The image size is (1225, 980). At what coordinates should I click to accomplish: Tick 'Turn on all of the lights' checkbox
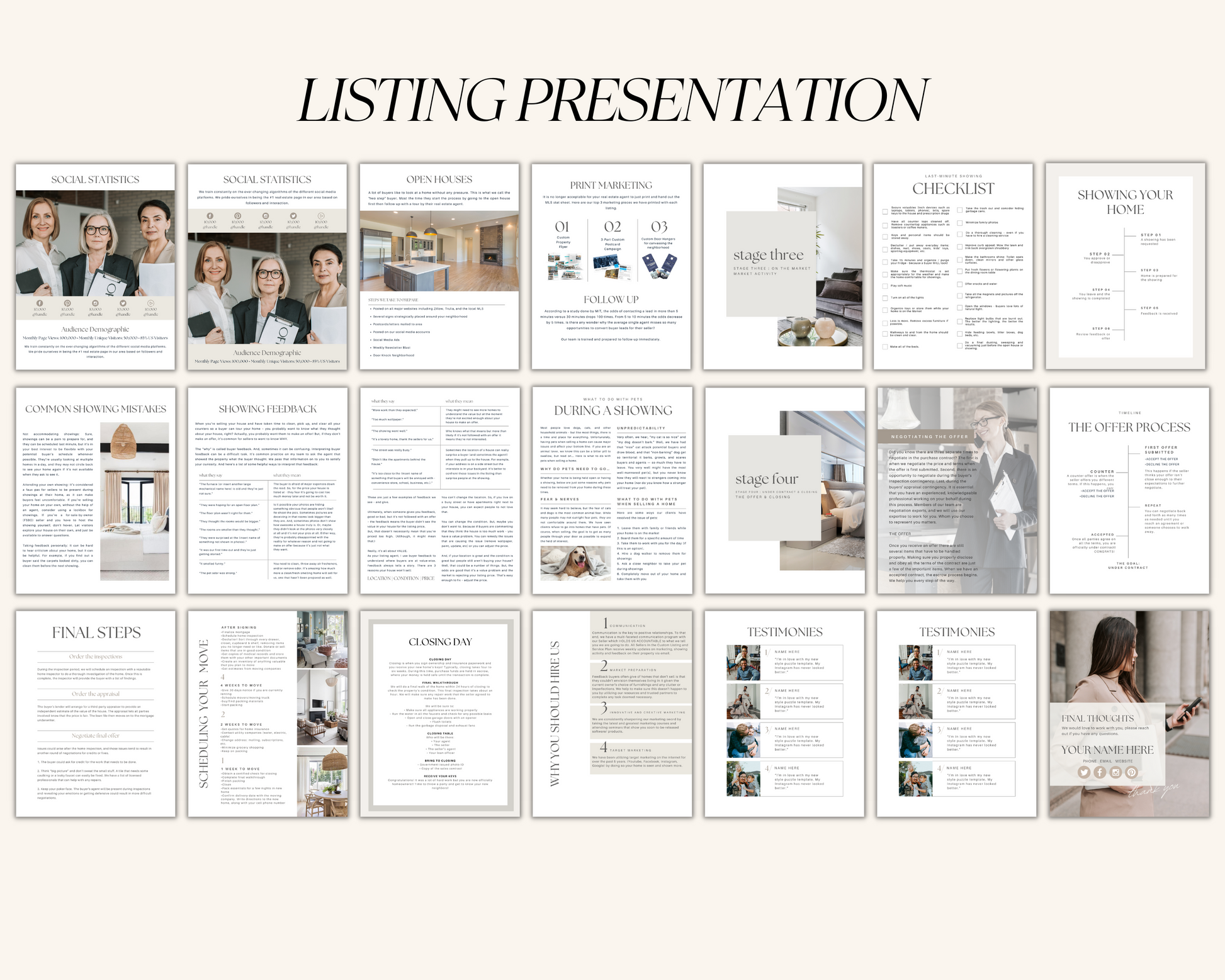885,298
